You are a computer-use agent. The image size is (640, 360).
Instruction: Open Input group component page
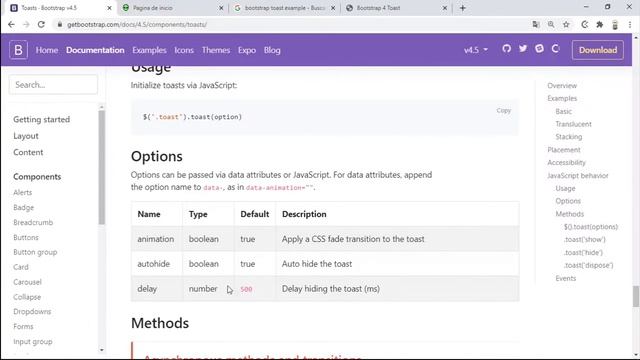(x=33, y=342)
